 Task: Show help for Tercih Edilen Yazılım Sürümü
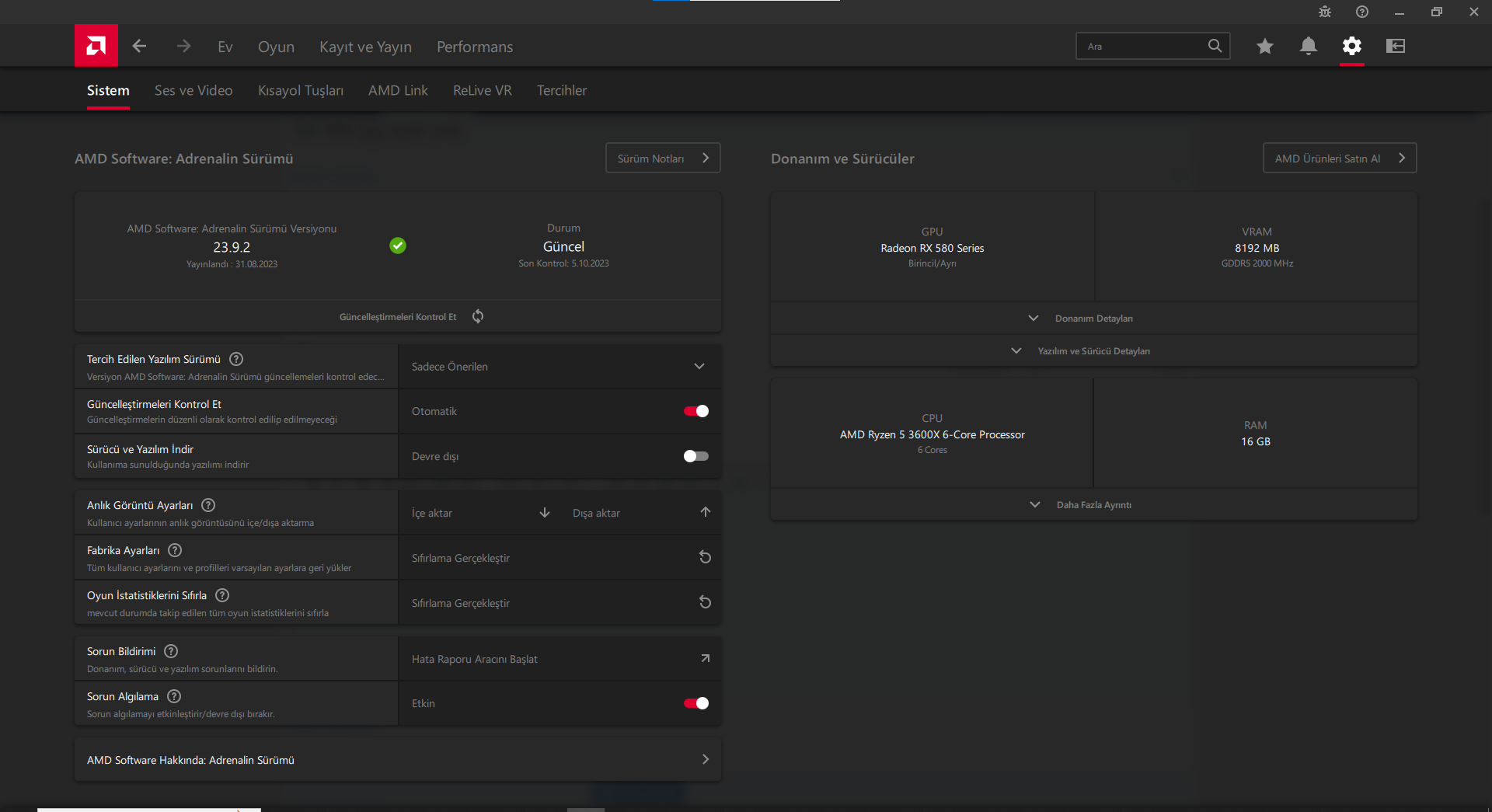tap(237, 359)
